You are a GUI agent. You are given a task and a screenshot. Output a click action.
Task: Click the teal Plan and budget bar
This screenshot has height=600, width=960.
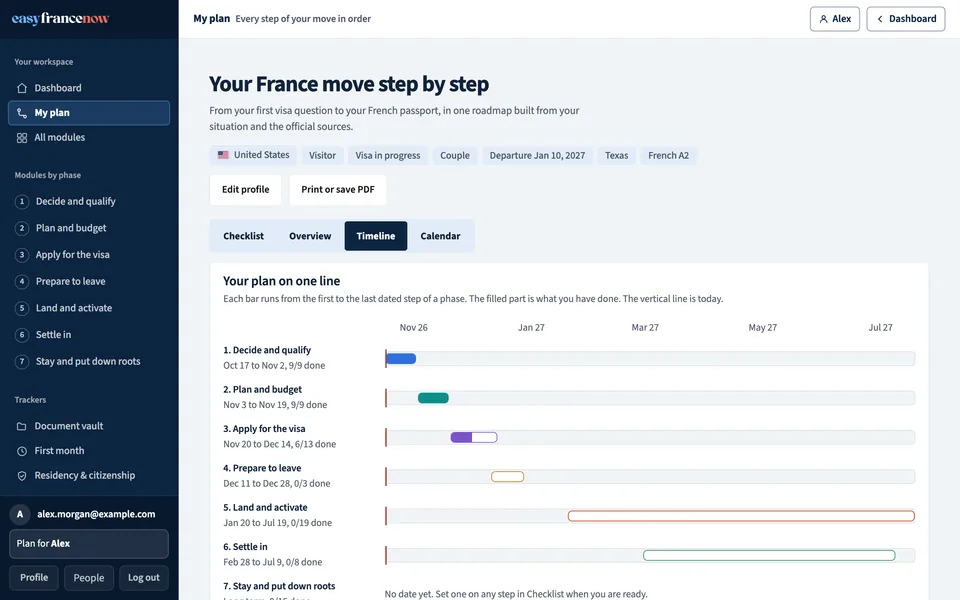tap(433, 398)
